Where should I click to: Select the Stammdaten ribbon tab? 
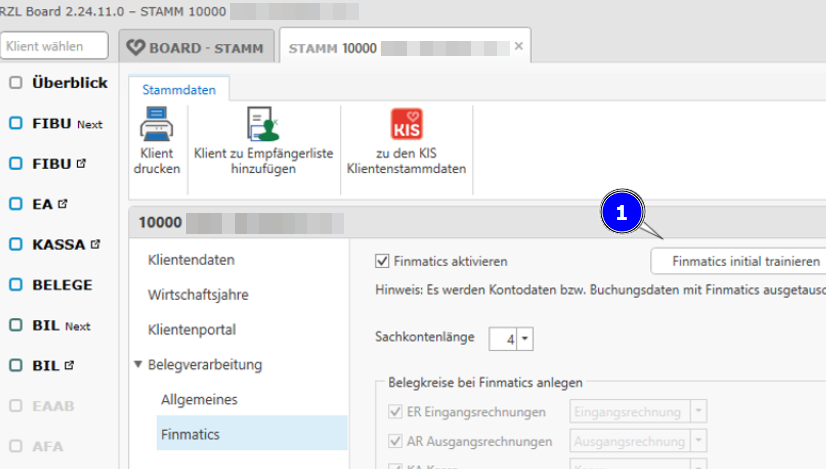pyautogui.click(x=179, y=89)
